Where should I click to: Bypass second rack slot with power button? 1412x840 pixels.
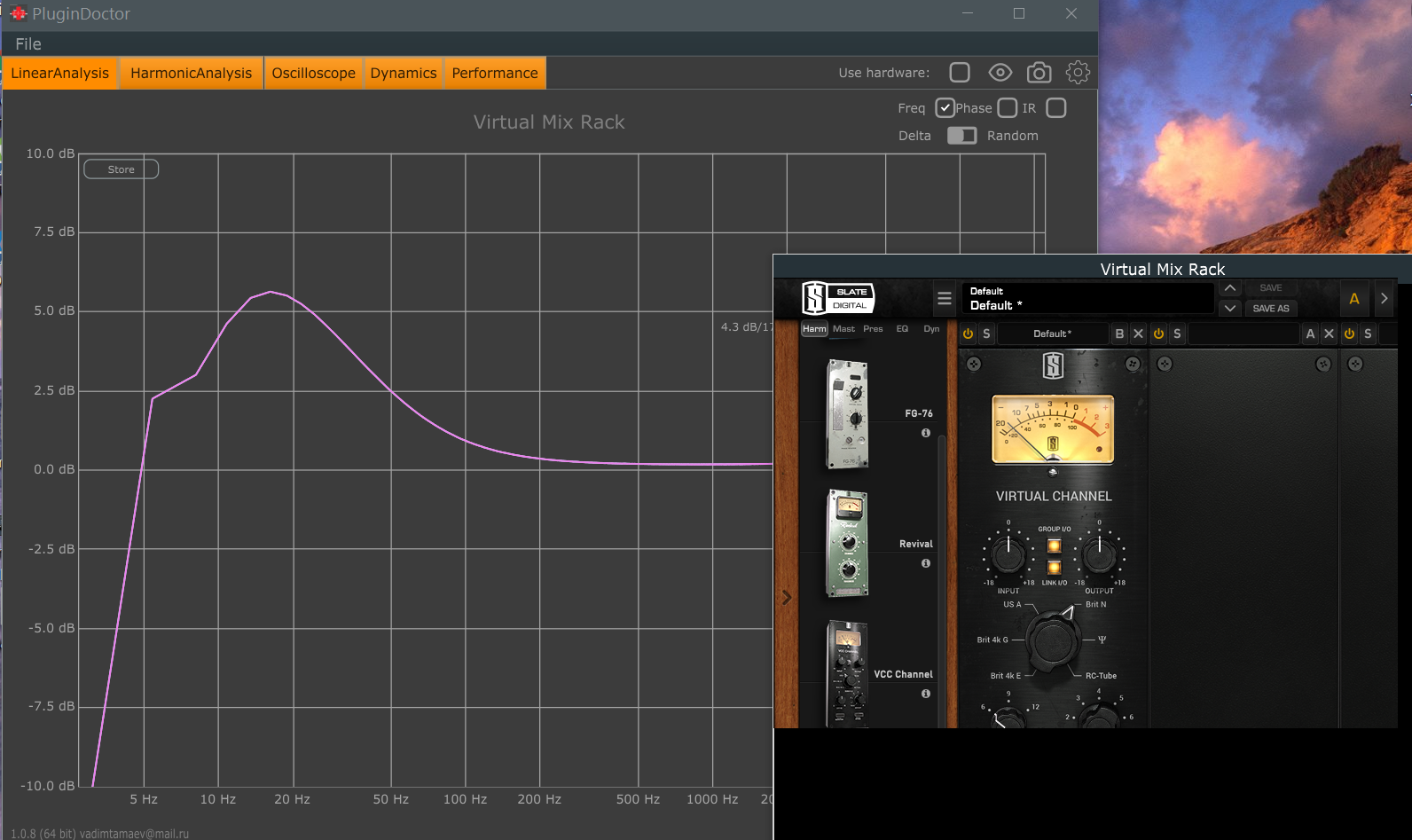[x=1158, y=334]
